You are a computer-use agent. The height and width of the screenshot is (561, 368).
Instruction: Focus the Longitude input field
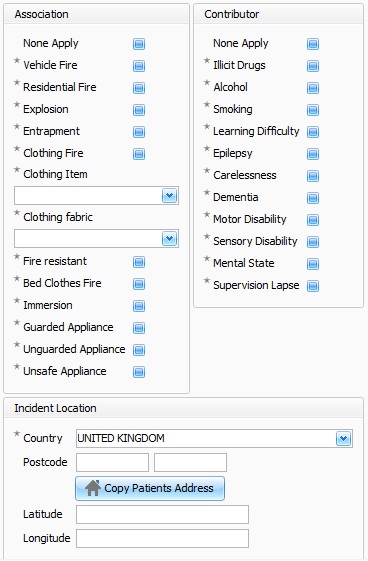[162, 538]
